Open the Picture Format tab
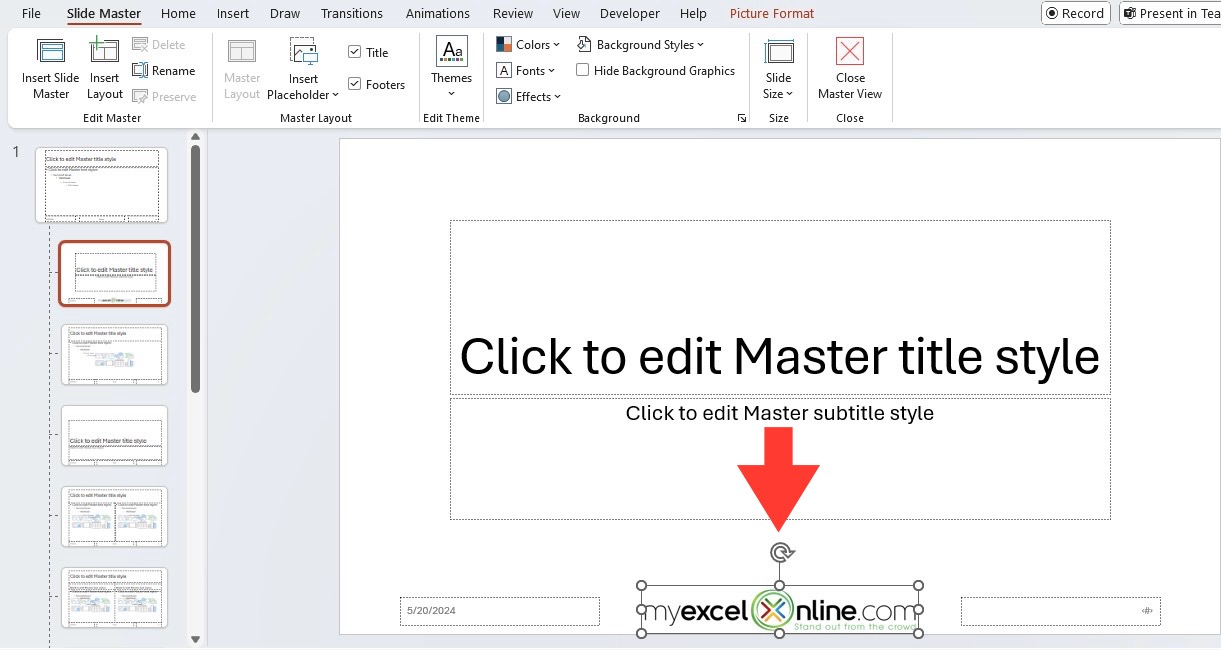The height and width of the screenshot is (650, 1221). (x=772, y=13)
